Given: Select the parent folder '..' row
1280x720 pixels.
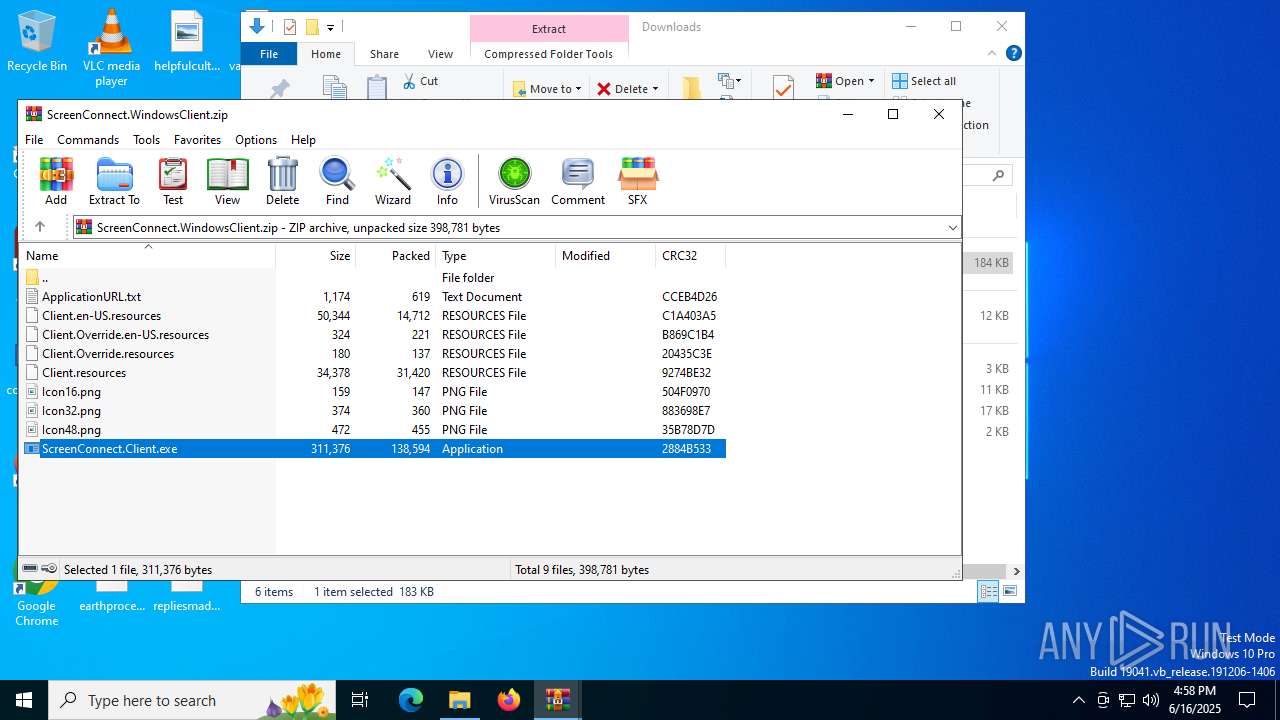Looking at the screenshot, I should click(374, 278).
